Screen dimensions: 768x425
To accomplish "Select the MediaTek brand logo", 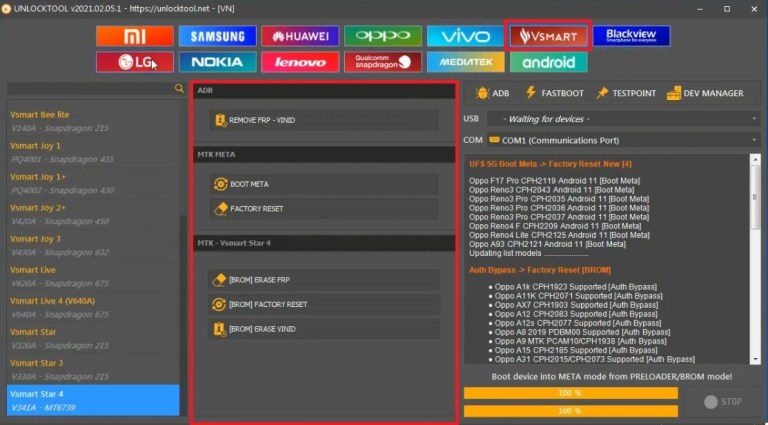I will click(465, 62).
